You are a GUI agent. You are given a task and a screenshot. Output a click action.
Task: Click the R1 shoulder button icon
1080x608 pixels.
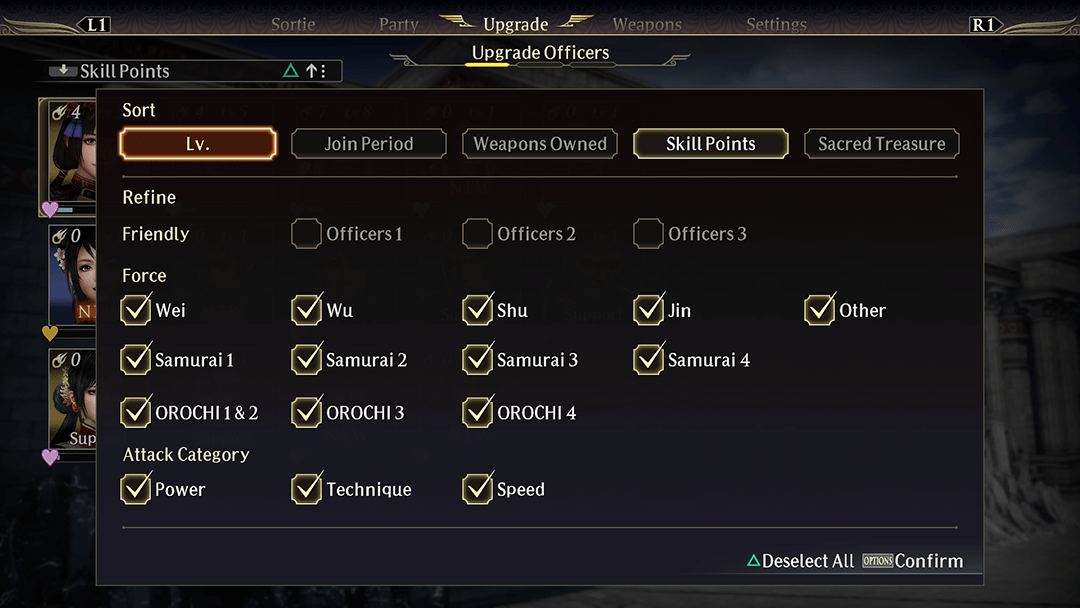(984, 25)
